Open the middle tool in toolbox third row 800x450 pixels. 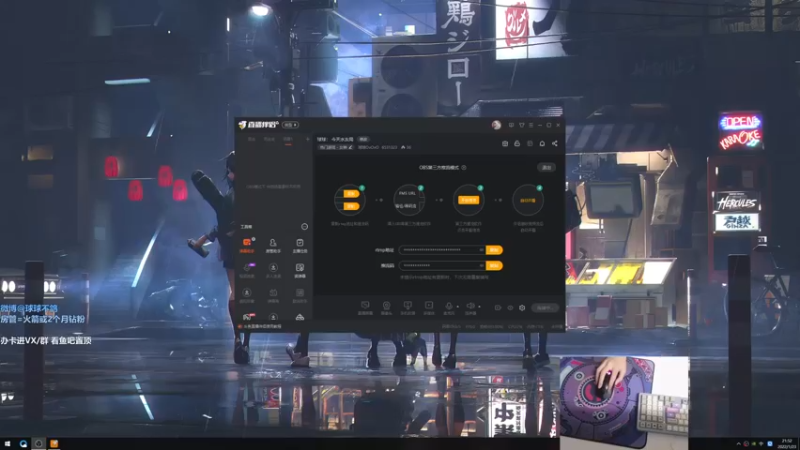tap(273, 295)
